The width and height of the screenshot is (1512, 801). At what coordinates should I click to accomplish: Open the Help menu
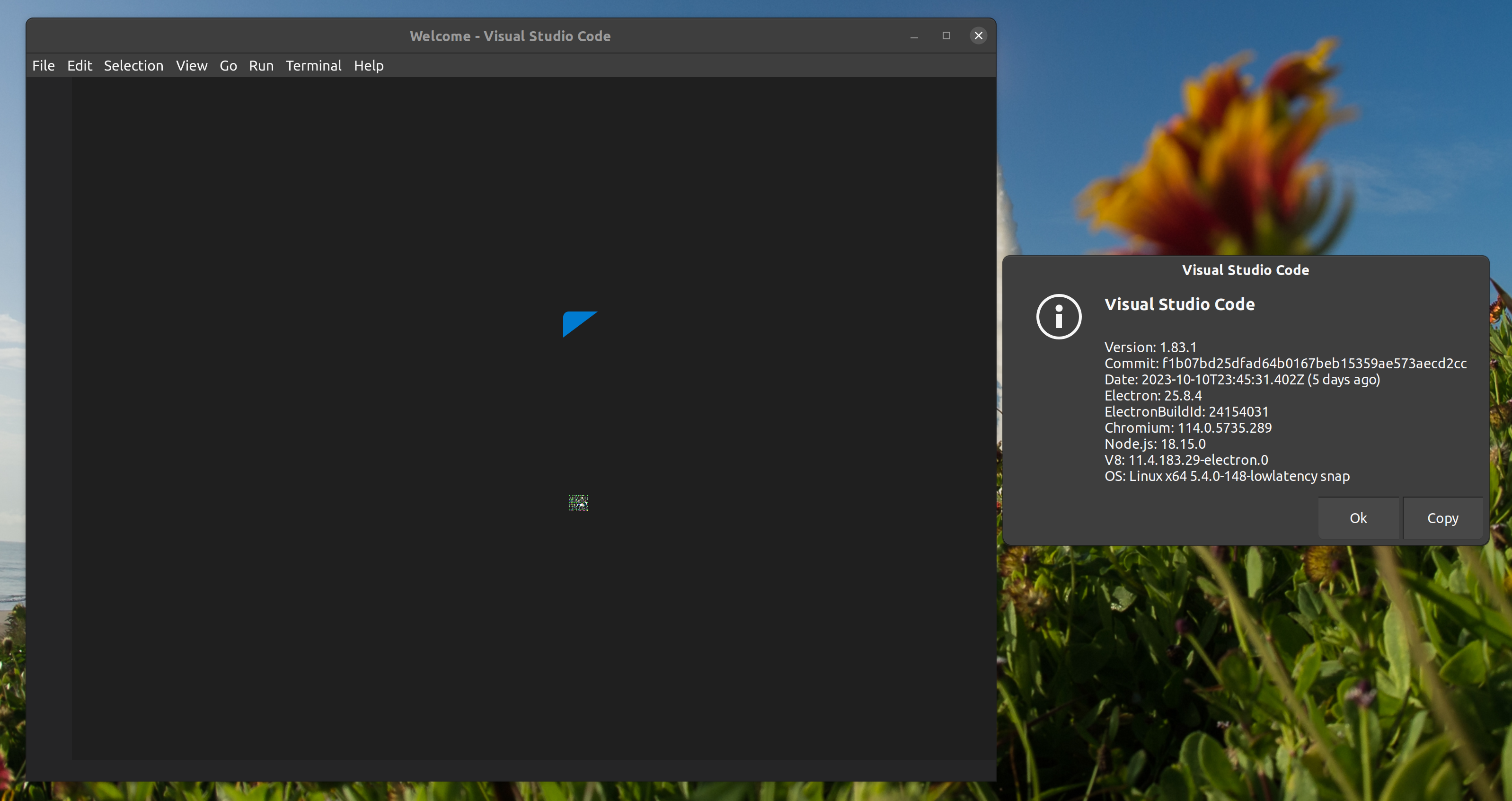[369, 65]
